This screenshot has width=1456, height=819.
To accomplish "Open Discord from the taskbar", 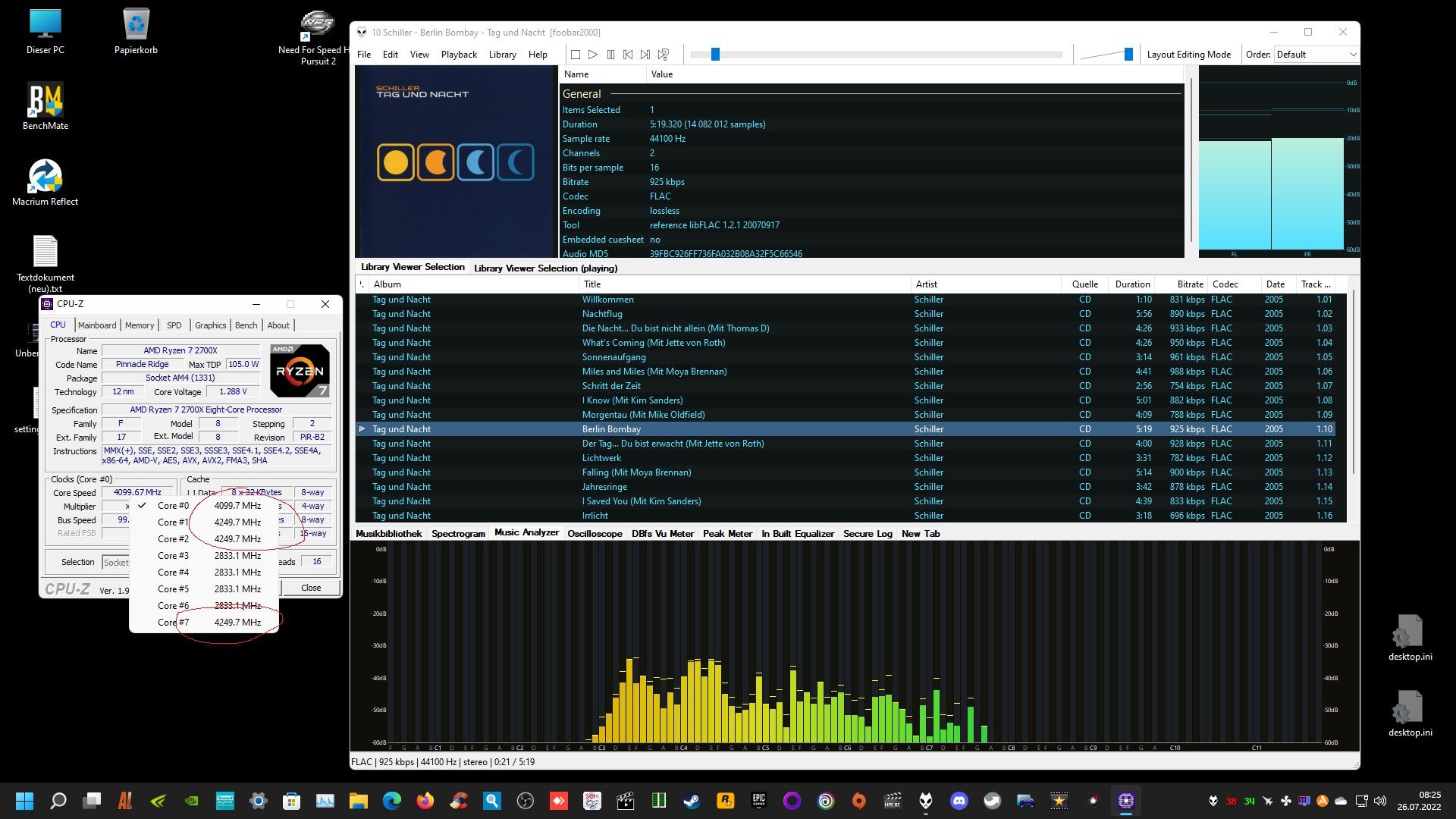I will pyautogui.click(x=959, y=801).
